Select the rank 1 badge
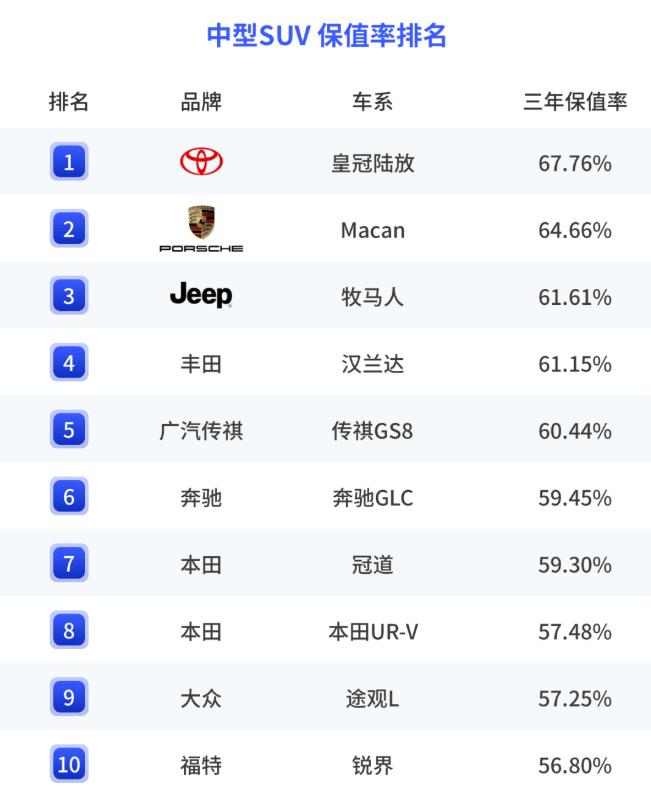This screenshot has width=651, height=792. pos(69,161)
